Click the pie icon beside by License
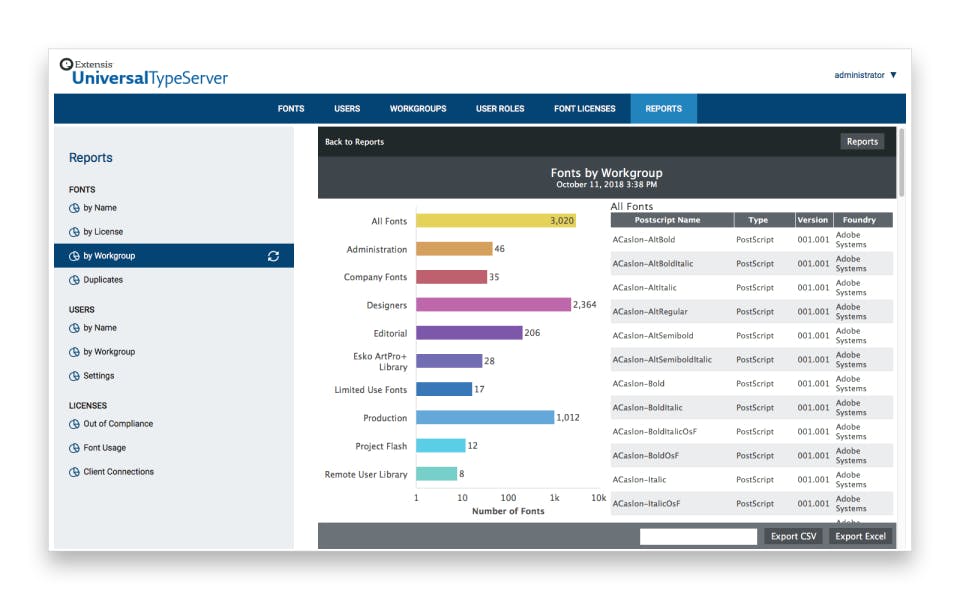 point(74,232)
